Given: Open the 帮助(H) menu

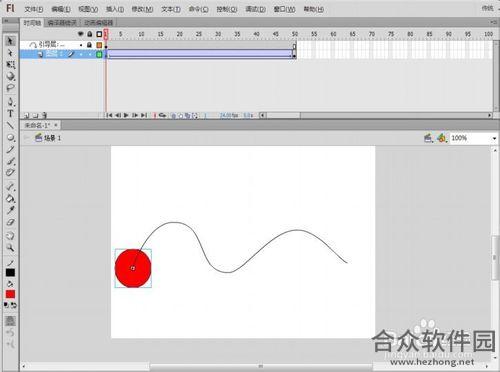Looking at the screenshot, I should tap(313, 9).
